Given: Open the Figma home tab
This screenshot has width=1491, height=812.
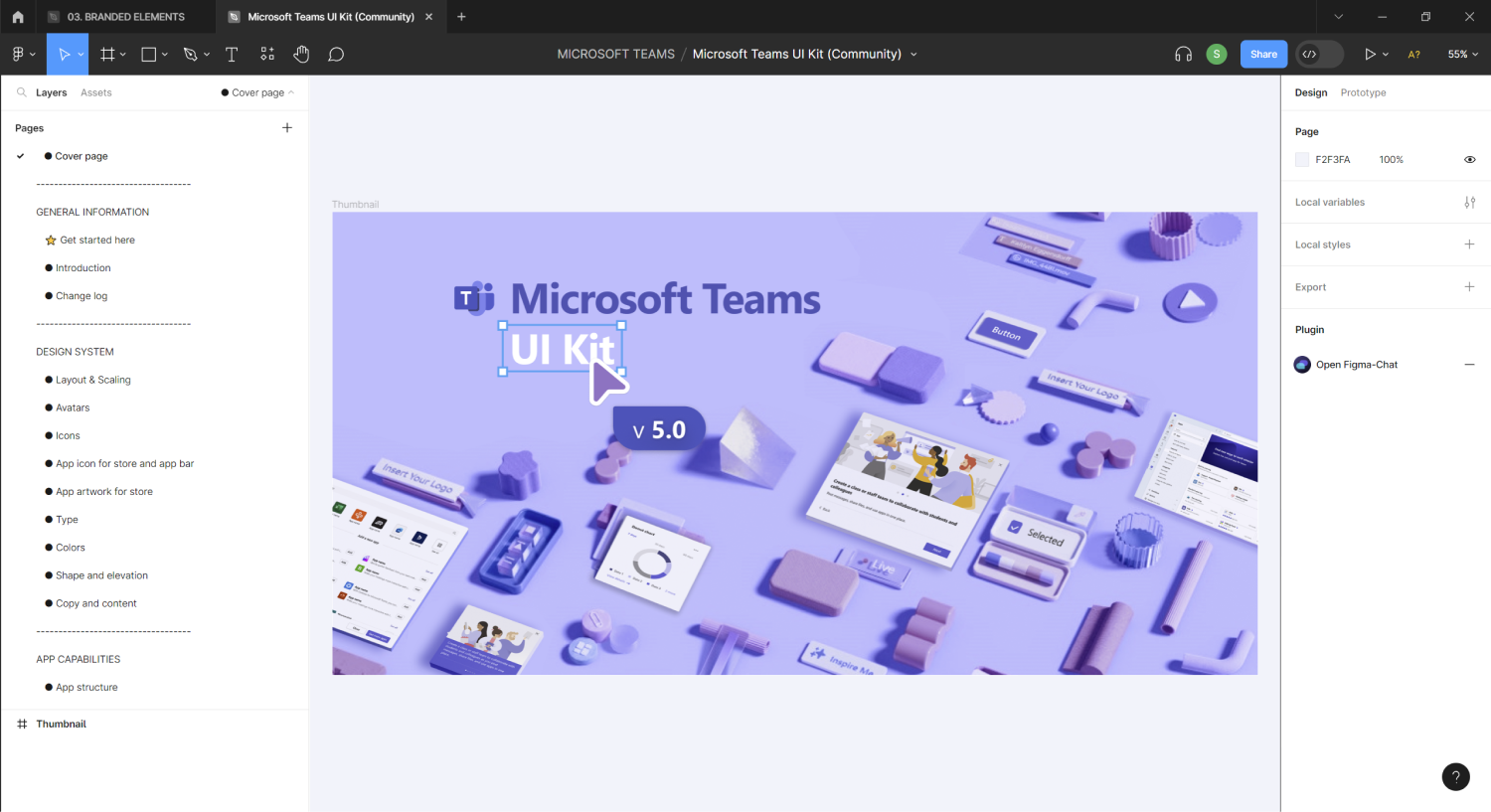Looking at the screenshot, I should (x=18, y=17).
